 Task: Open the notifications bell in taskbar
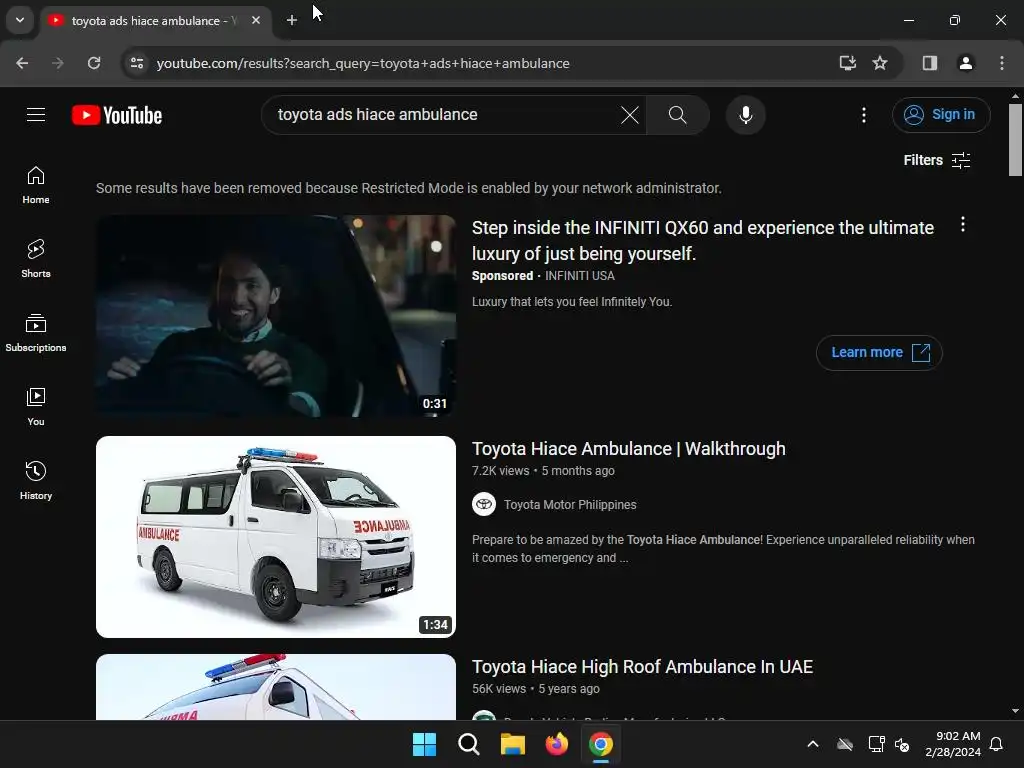[x=996, y=744]
